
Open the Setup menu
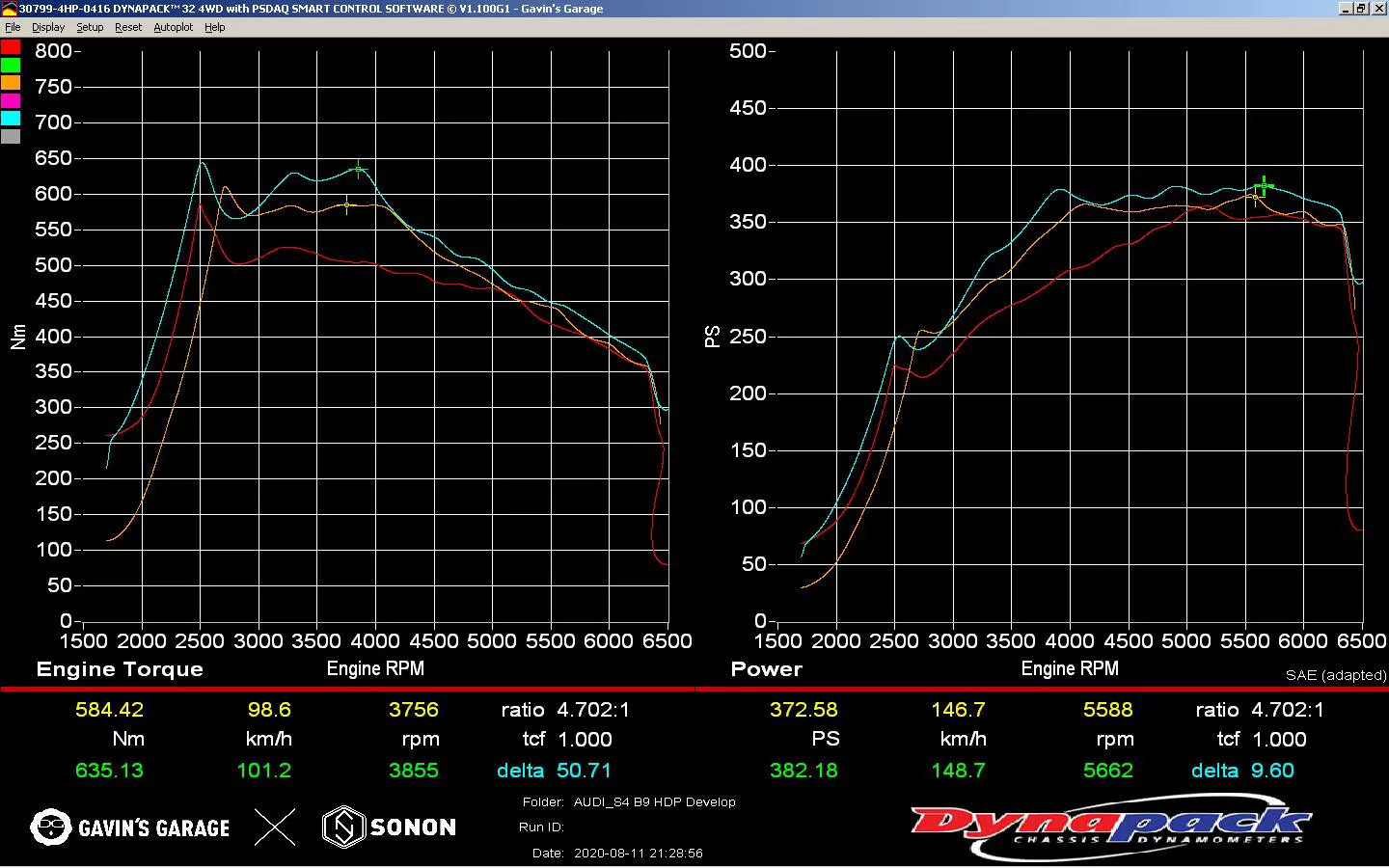[90, 27]
